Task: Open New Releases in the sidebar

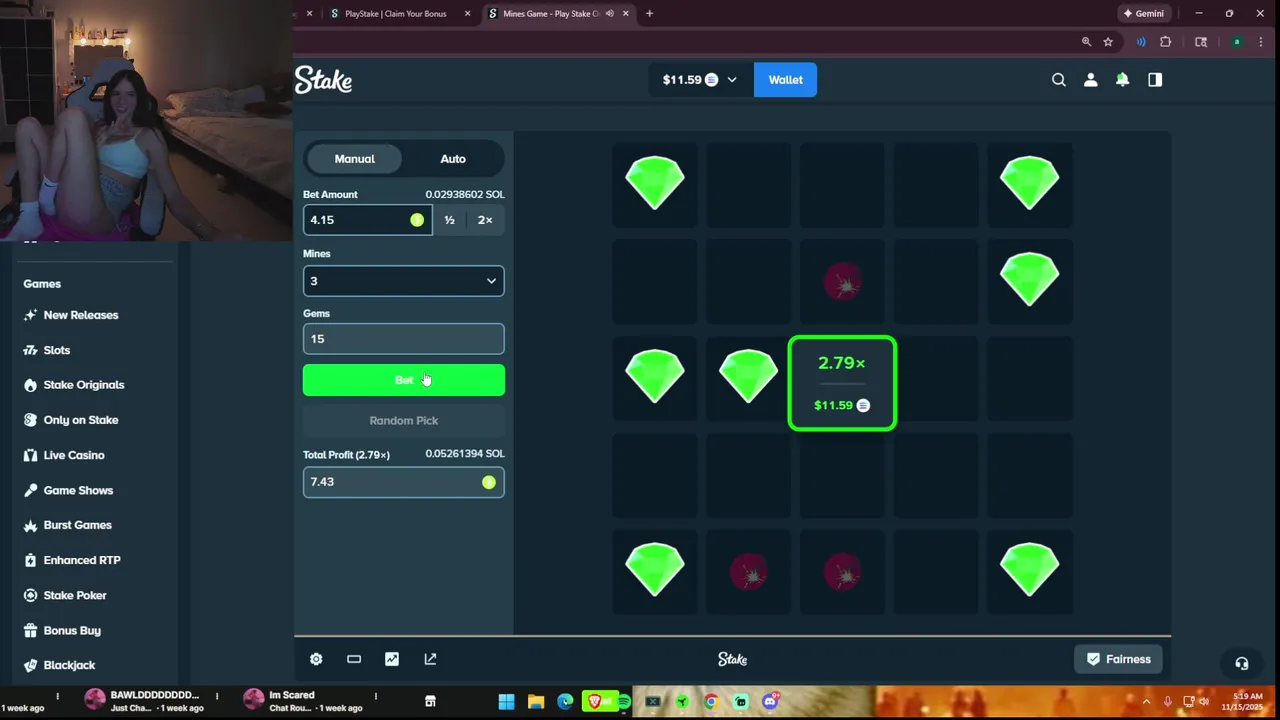Action: (80, 315)
